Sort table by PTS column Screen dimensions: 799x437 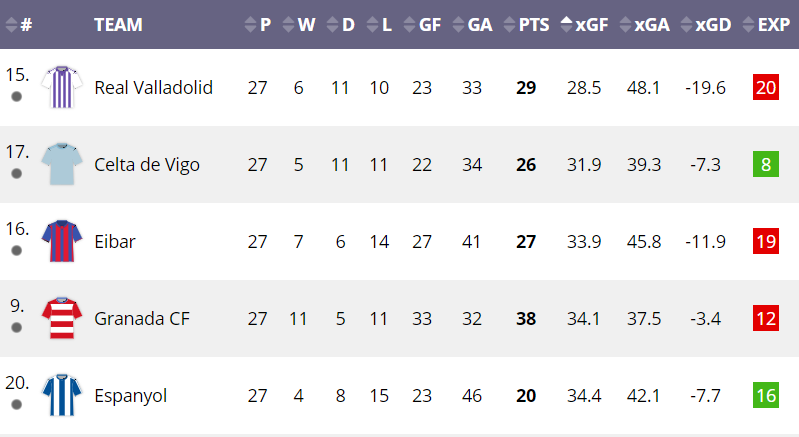coord(526,24)
